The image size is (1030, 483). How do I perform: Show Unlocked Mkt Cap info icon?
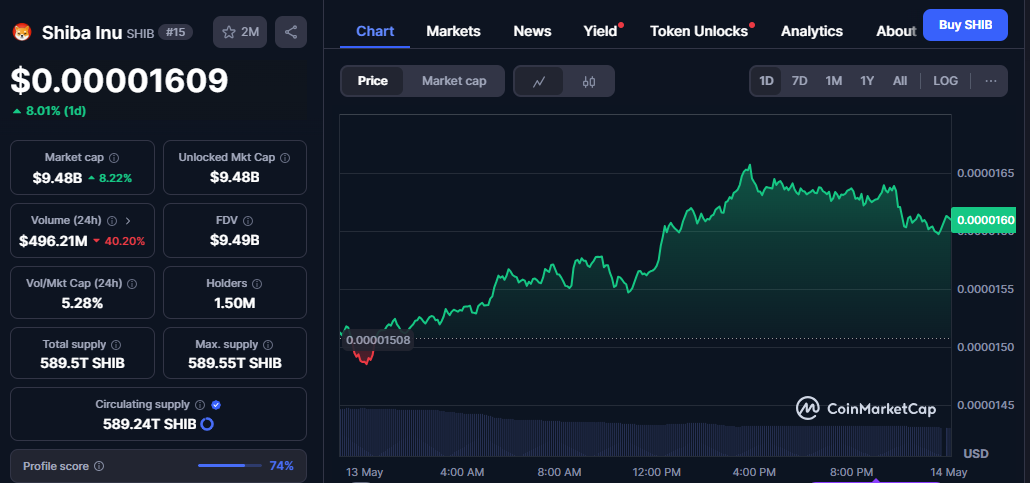click(285, 158)
